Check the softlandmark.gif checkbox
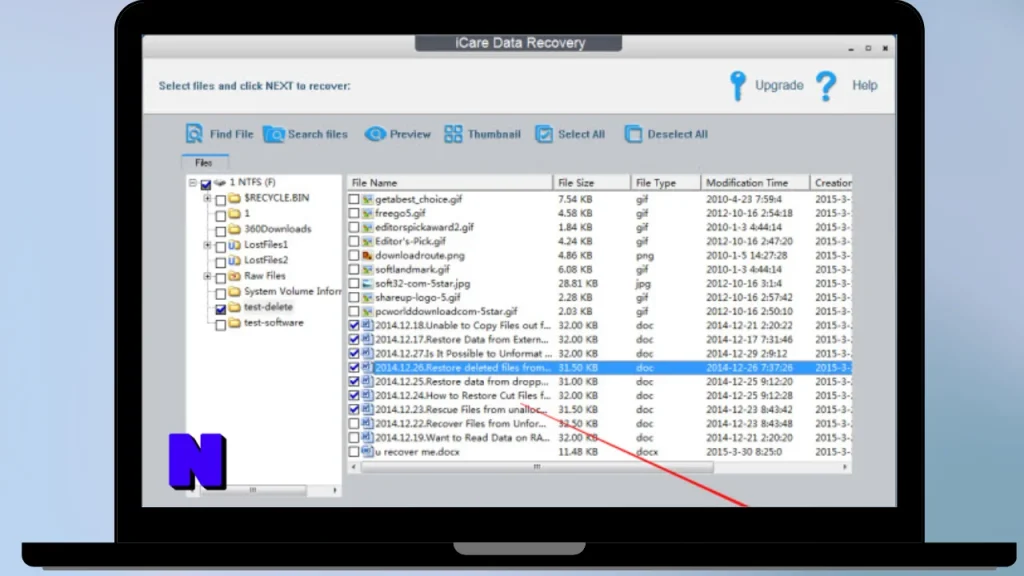 click(x=354, y=269)
